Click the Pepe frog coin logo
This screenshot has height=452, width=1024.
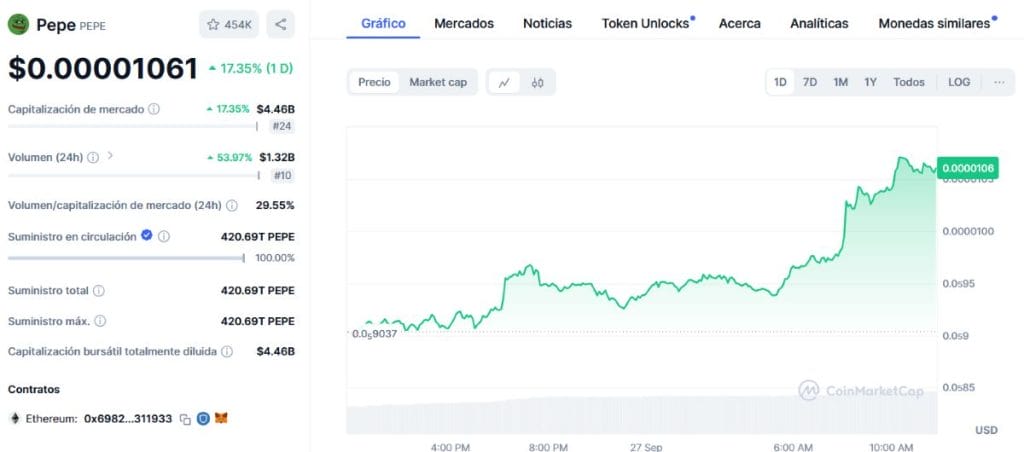[18, 25]
